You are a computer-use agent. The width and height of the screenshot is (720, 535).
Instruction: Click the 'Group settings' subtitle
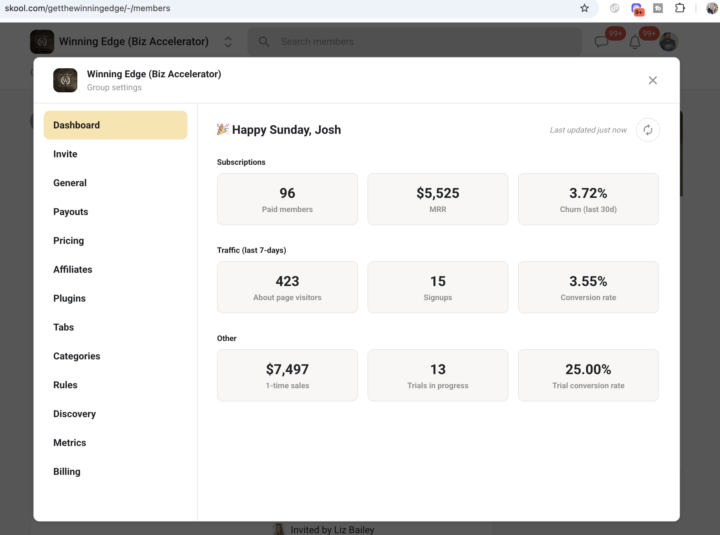(x=114, y=87)
